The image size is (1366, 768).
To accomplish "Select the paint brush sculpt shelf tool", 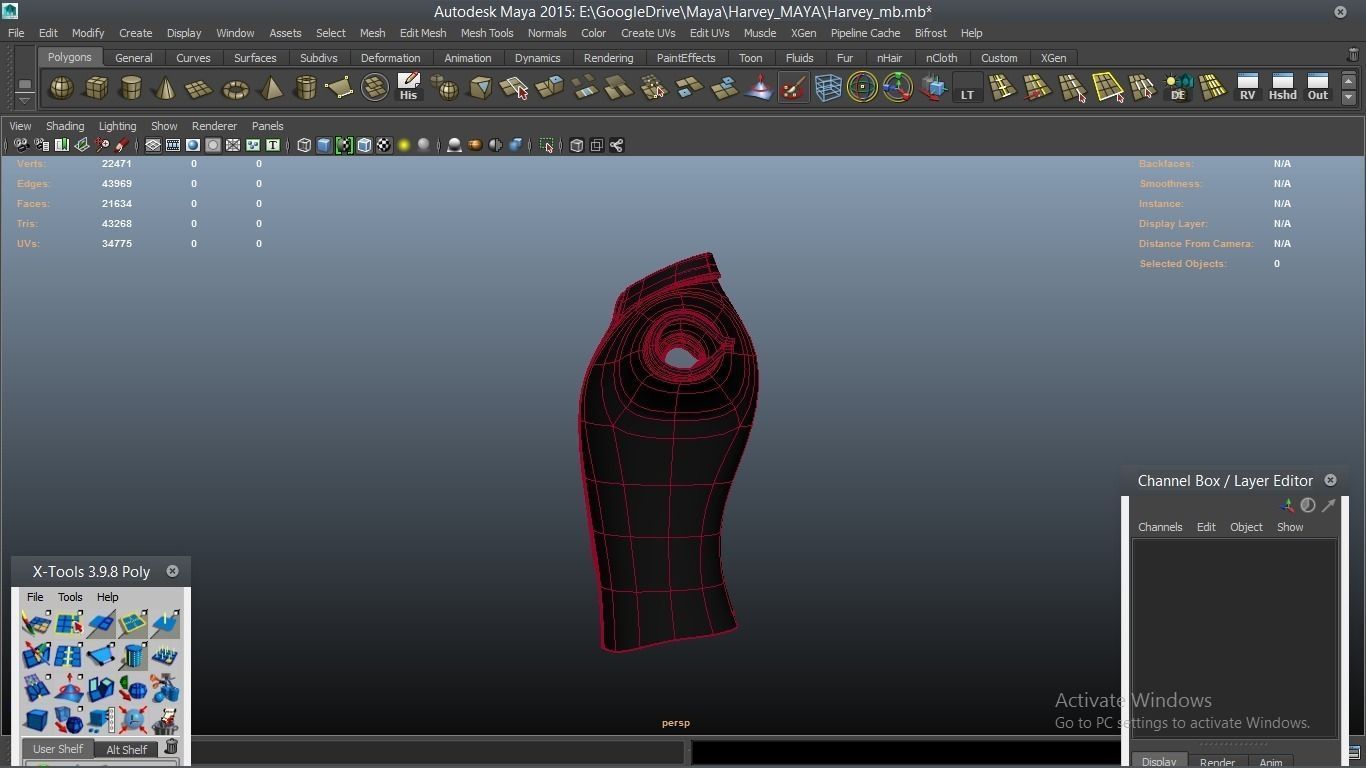I will [x=793, y=88].
